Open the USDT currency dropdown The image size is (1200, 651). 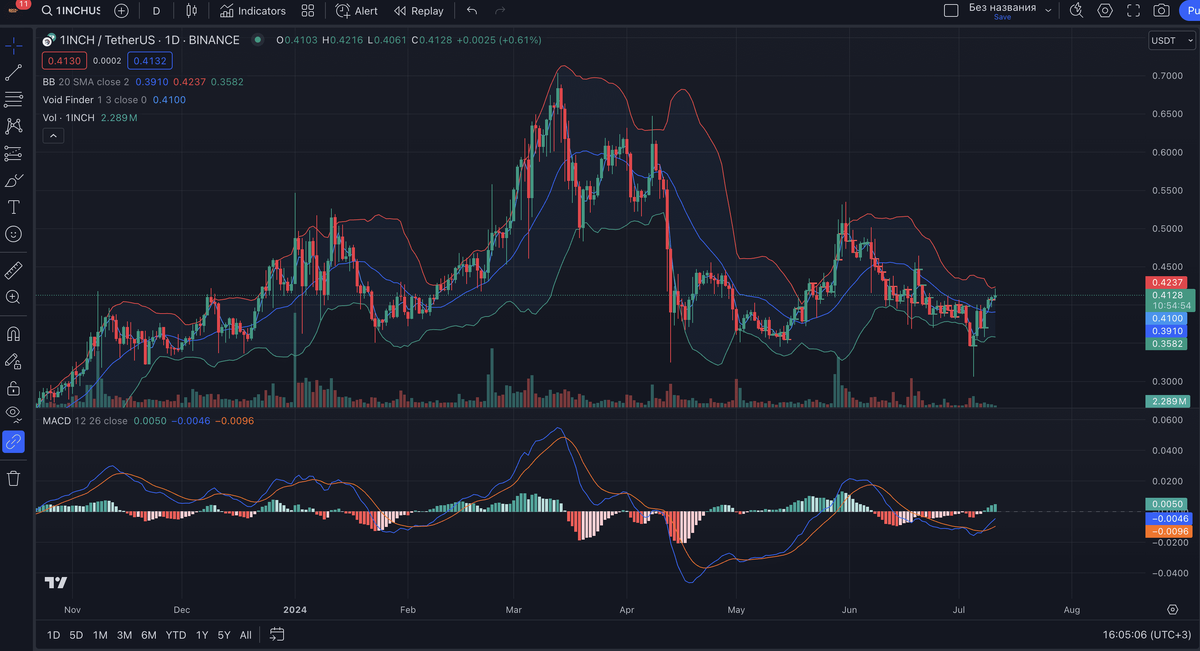(x=1171, y=41)
